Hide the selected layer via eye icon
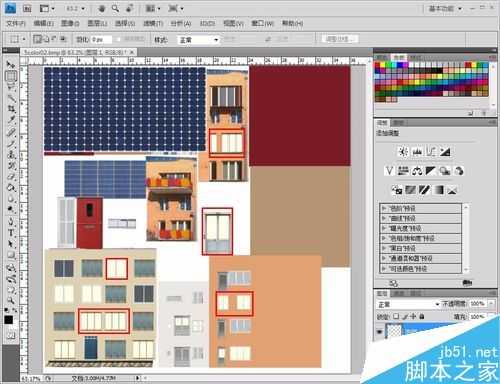Viewport: 500px width, 384px height. [380, 332]
